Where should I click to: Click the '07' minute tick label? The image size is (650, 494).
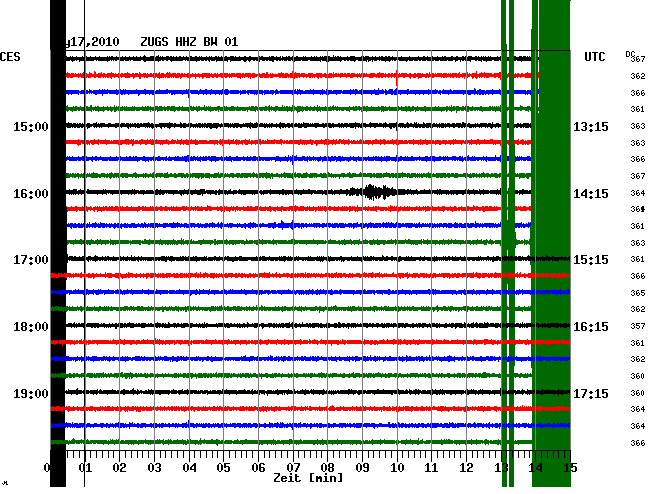pos(293,467)
